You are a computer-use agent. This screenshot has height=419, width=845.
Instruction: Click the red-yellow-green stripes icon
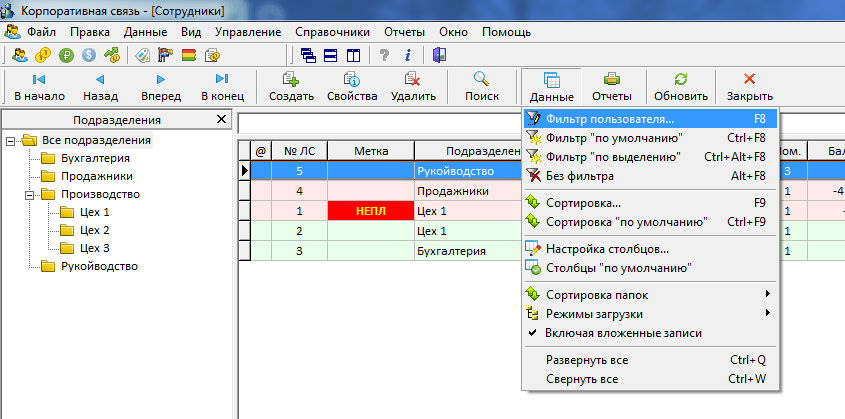(x=189, y=55)
